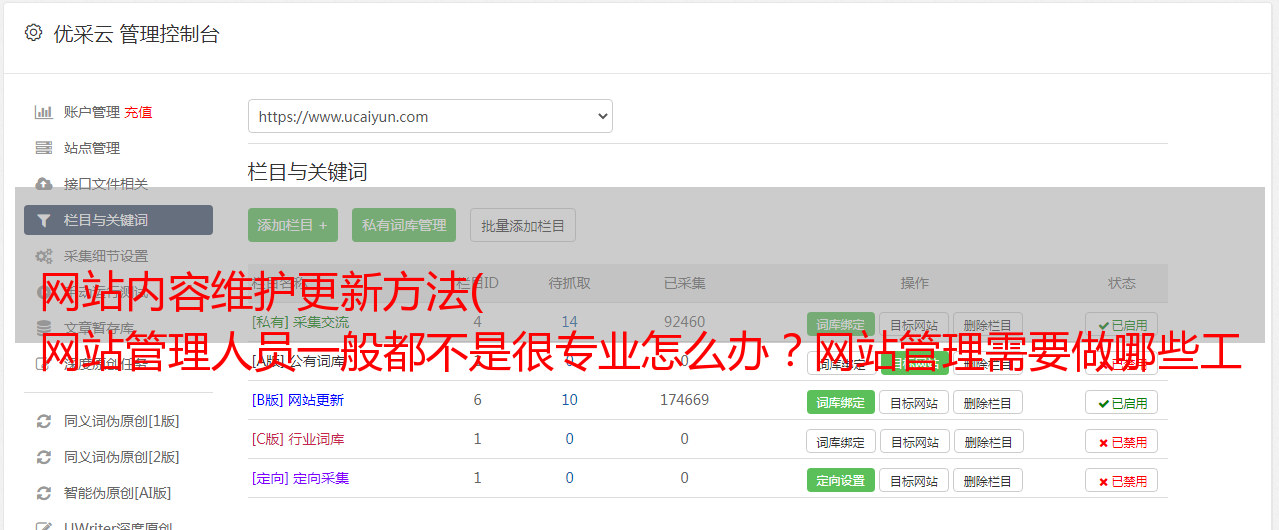Click the 批量添加栏目 button
Viewport: 1279px width, 530px height.
pos(523,225)
